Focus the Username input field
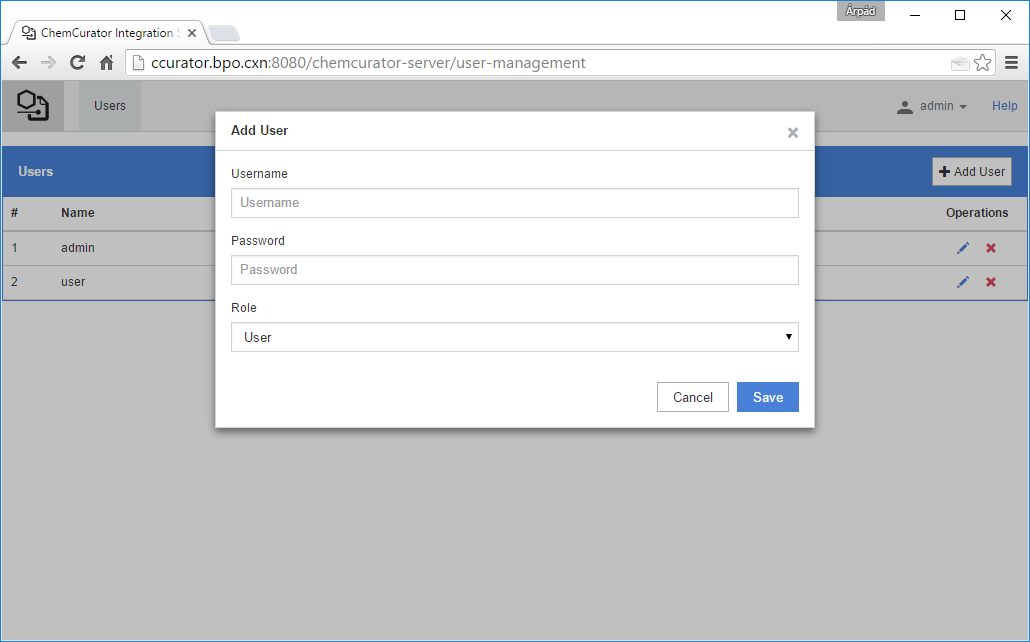1030x642 pixels. point(514,203)
